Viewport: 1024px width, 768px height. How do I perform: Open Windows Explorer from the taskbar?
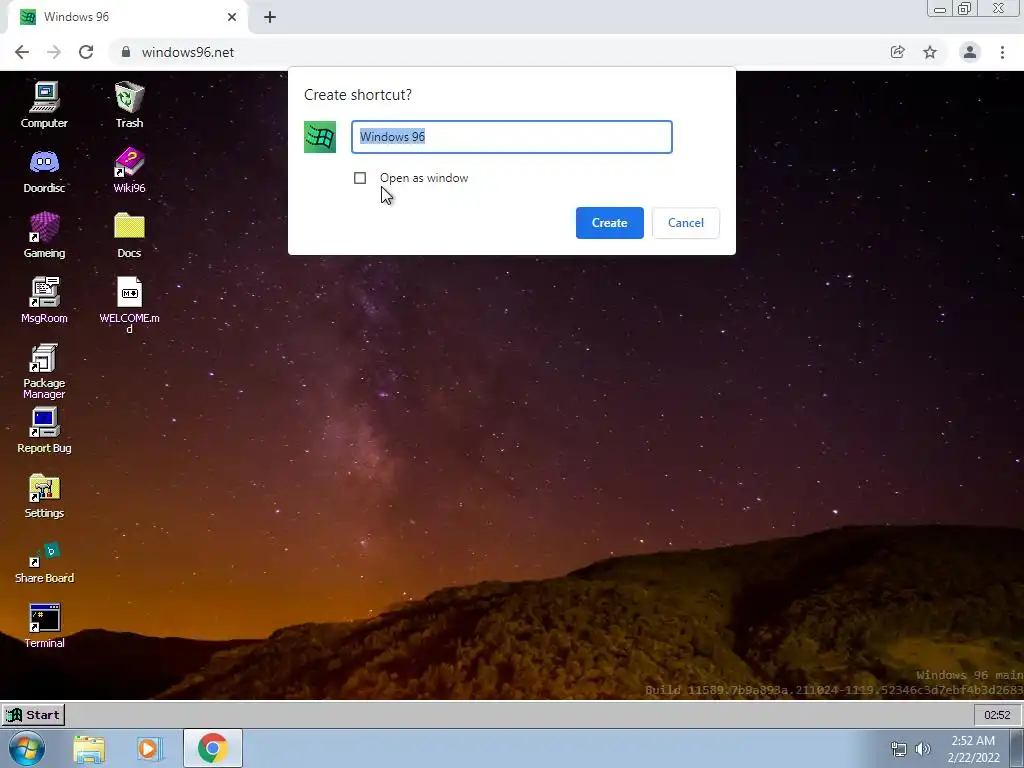coord(89,749)
